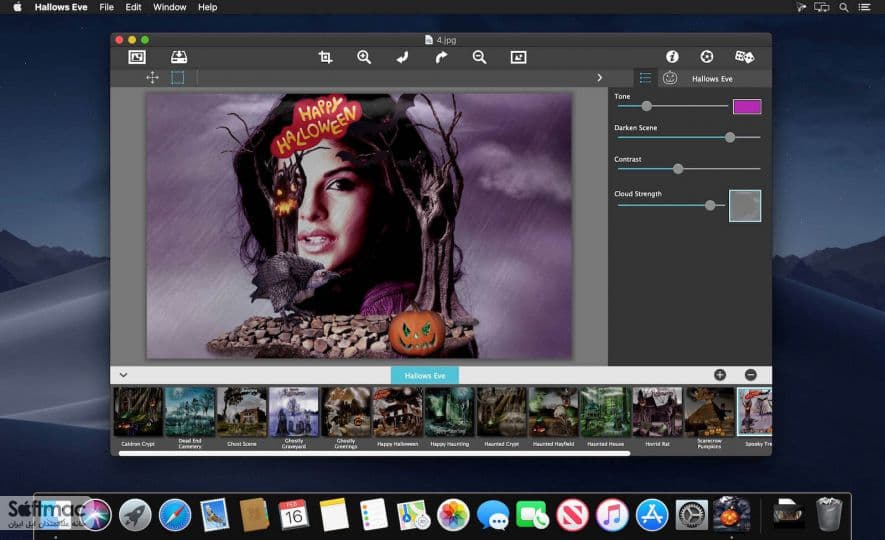Screen dimensions: 885x540
Task: Open System Preferences gear in the Dock
Action: pyautogui.click(x=692, y=515)
